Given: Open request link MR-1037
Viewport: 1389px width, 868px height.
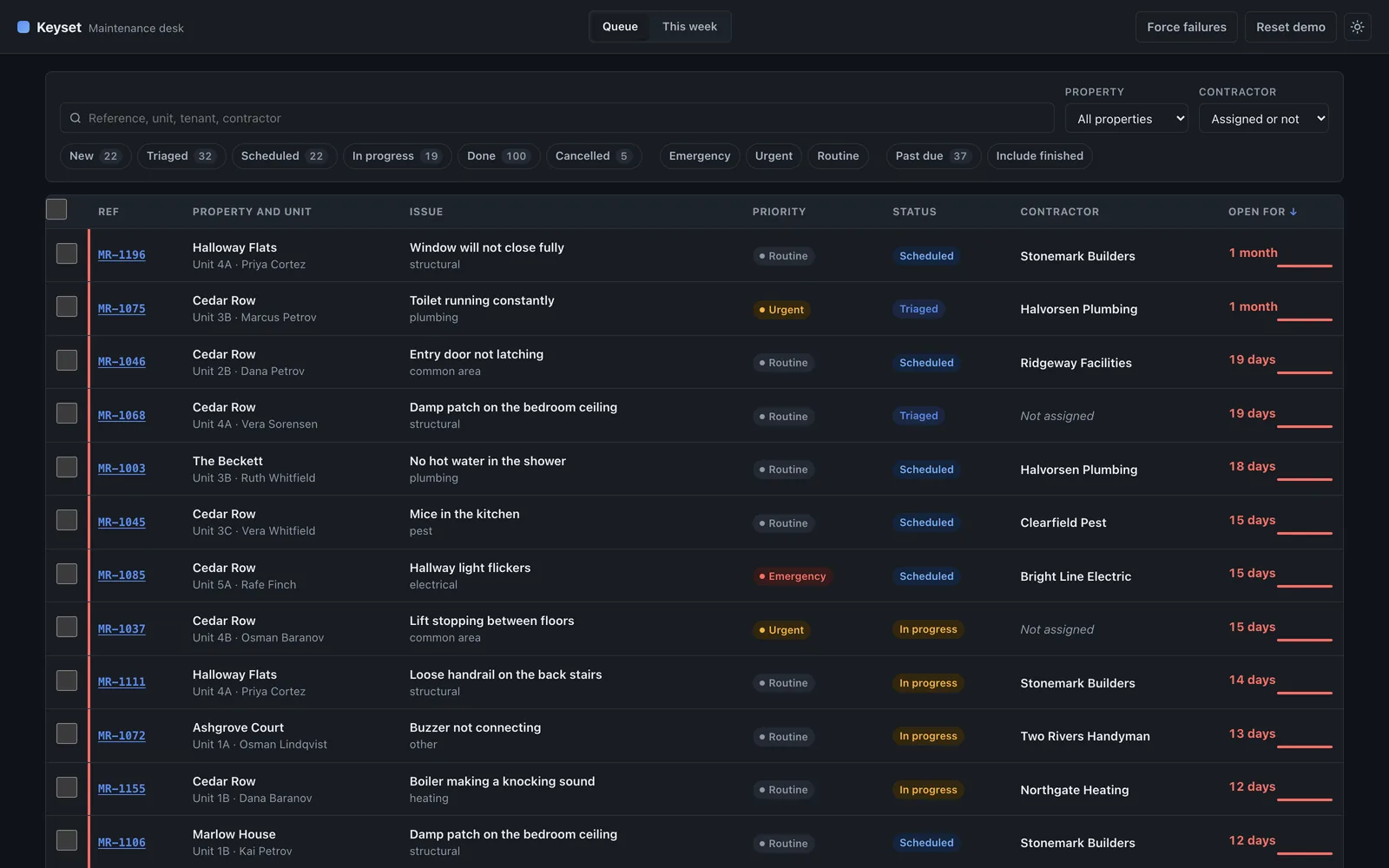Looking at the screenshot, I should click(122, 629).
